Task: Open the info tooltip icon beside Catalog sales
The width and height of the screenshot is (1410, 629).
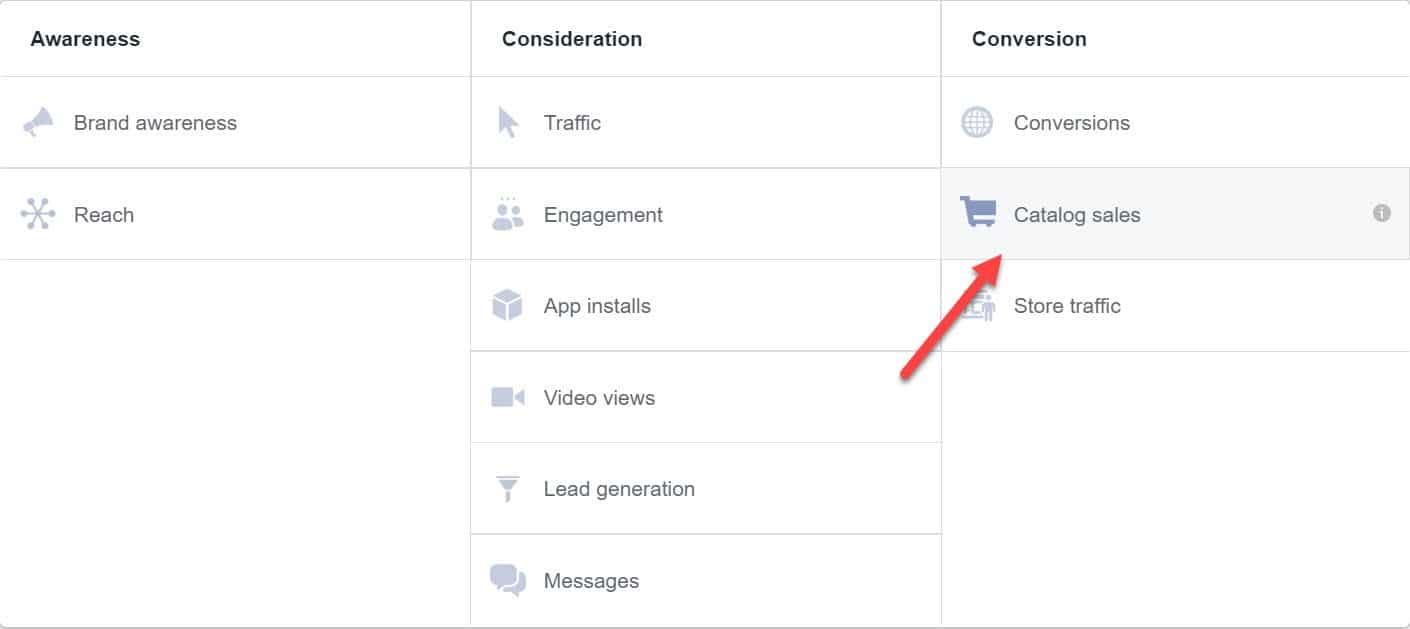Action: coord(1382,213)
